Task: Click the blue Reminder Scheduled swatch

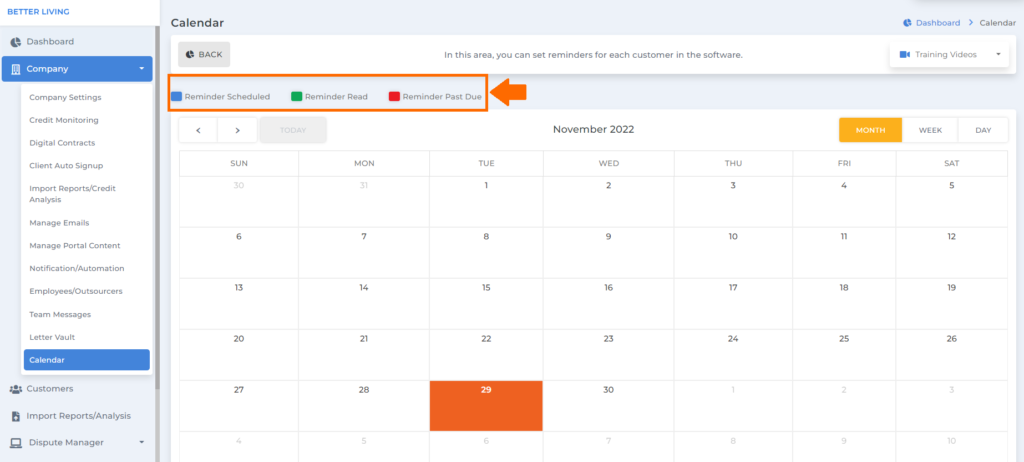Action: click(x=176, y=97)
